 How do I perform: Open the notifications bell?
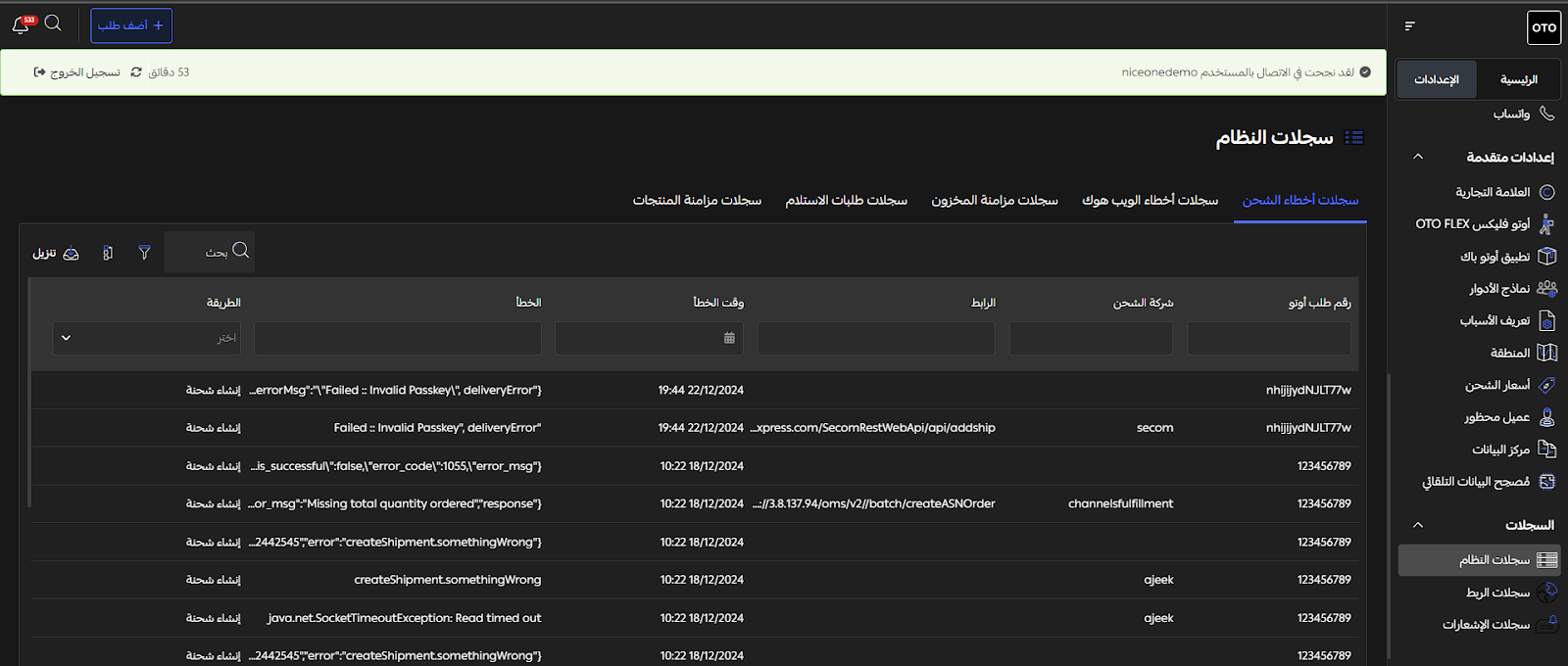21,25
